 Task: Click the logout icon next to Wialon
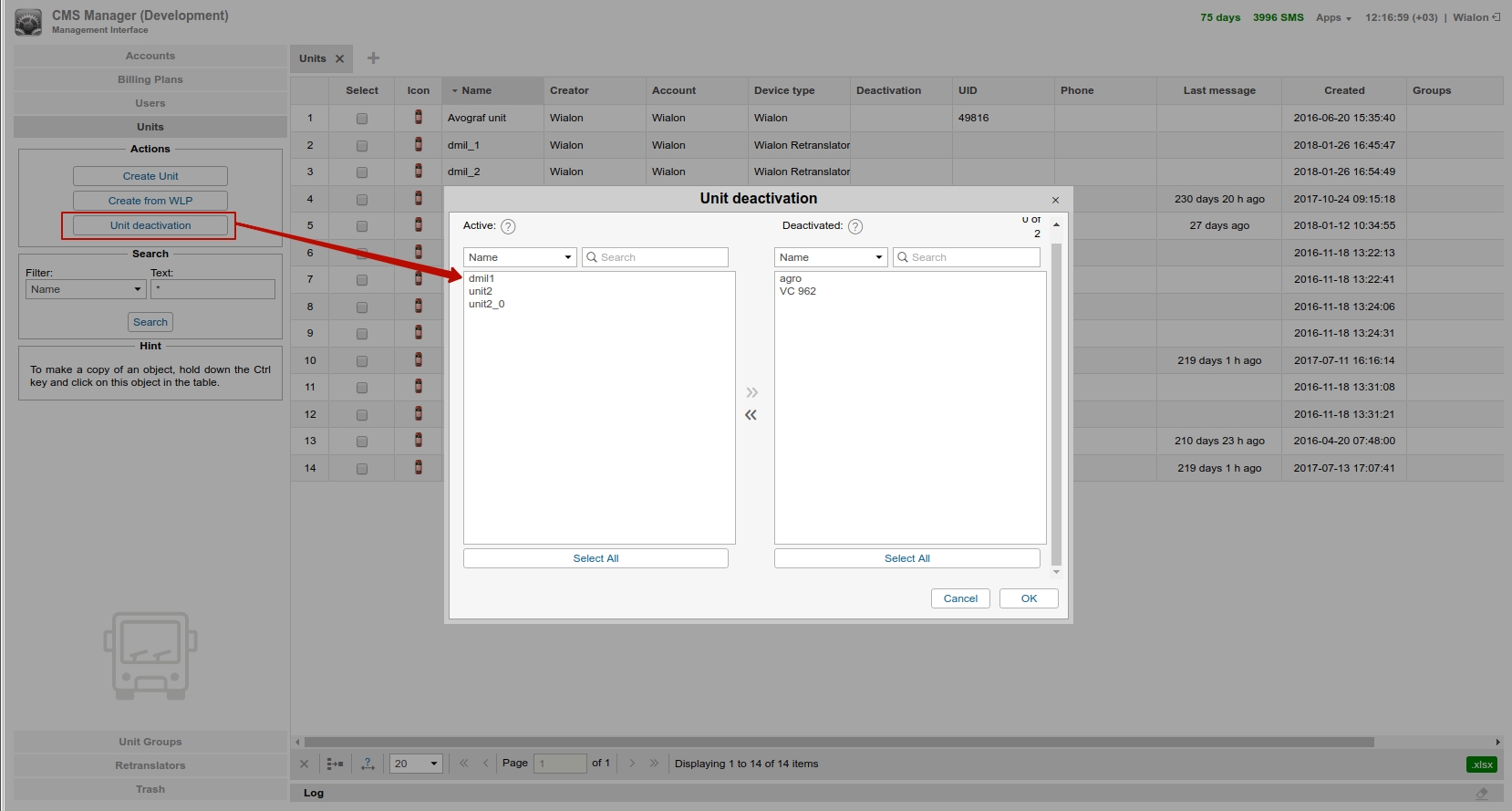(x=1496, y=17)
